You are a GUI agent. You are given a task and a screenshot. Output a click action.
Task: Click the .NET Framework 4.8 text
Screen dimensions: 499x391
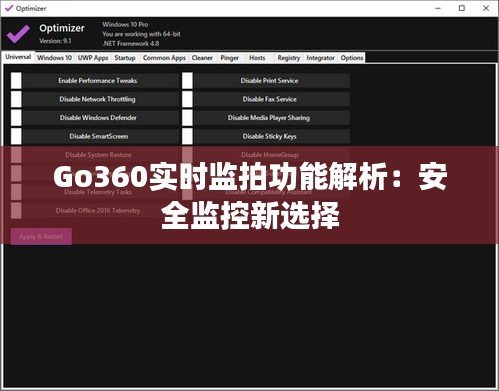pyautogui.click(x=131, y=43)
